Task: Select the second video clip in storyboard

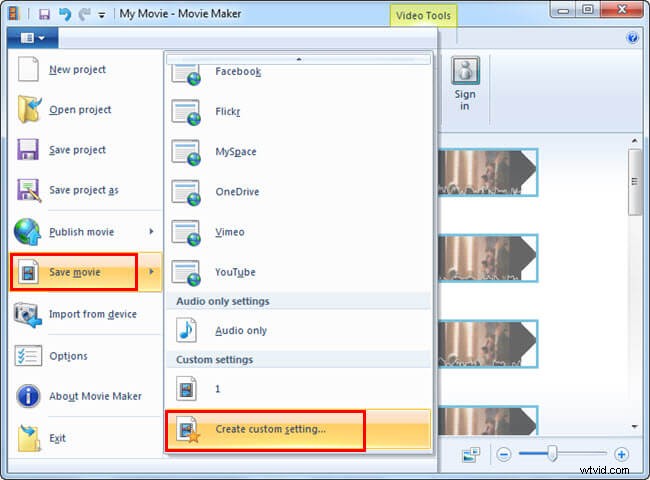Action: coord(488,258)
